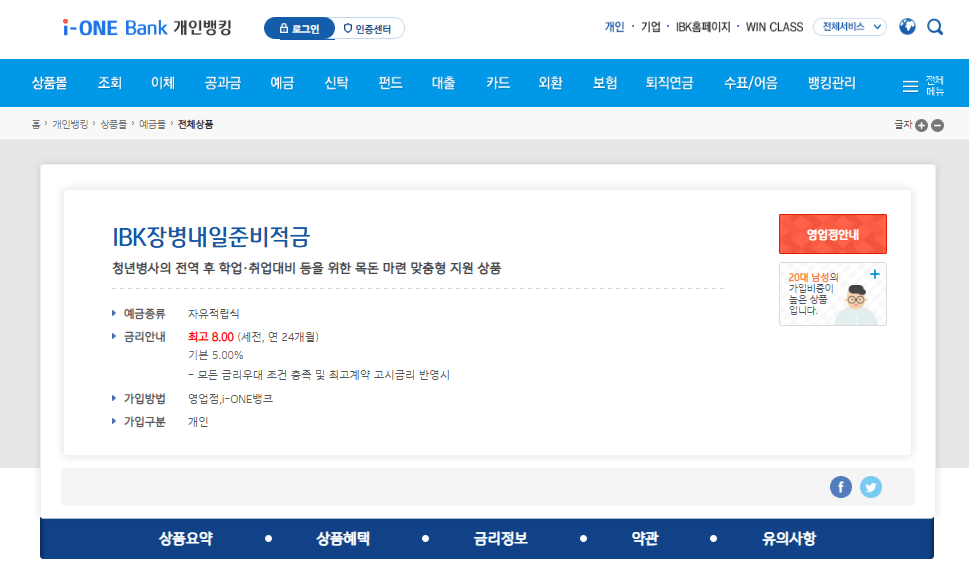This screenshot has width=969, height=585.
Task: Open the 이체 menu
Action: pos(163,83)
